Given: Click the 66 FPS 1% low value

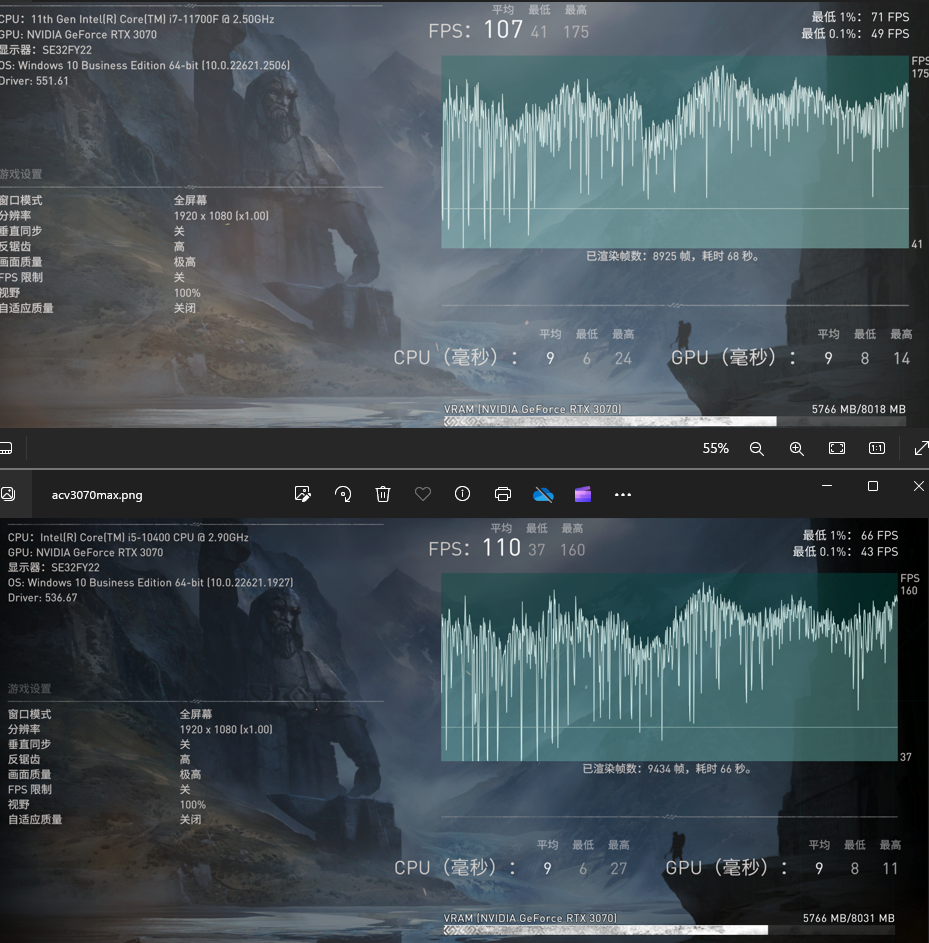Looking at the screenshot, I should pyautogui.click(x=879, y=535).
